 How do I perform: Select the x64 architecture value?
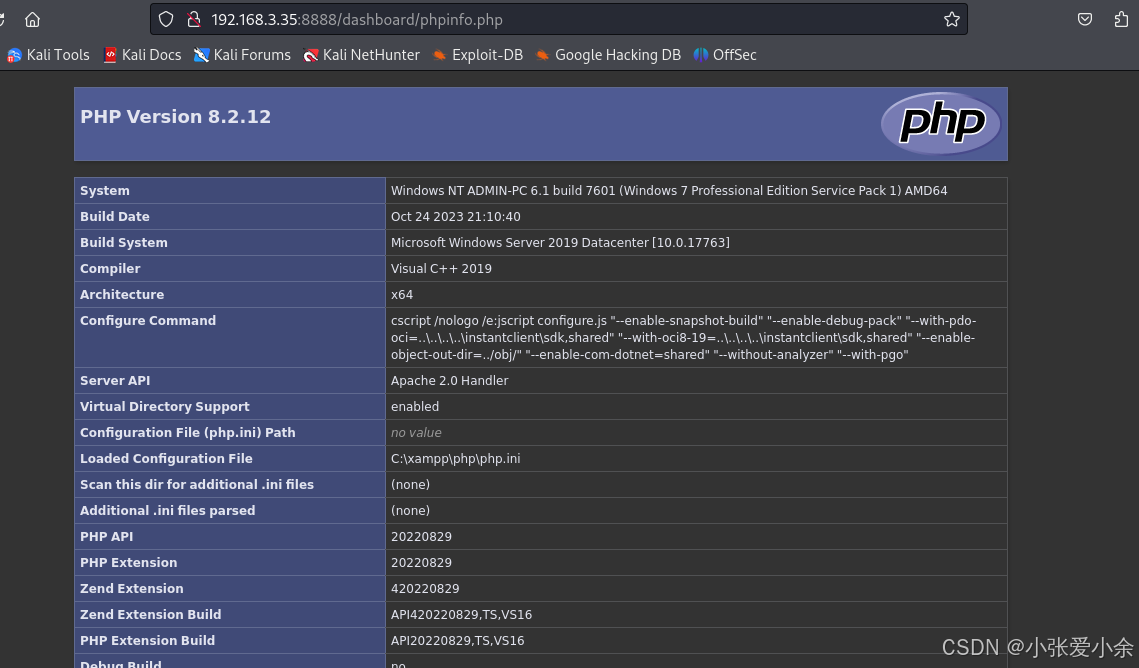tap(402, 295)
